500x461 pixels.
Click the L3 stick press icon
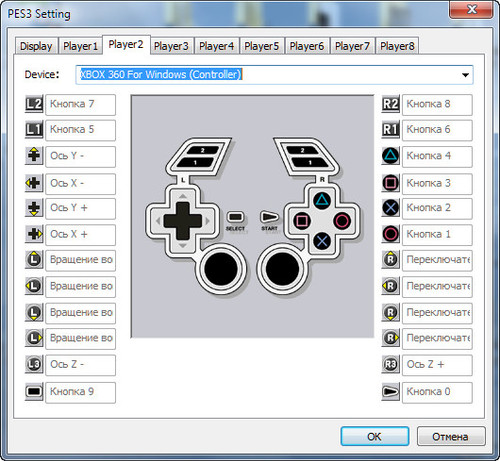point(34,365)
